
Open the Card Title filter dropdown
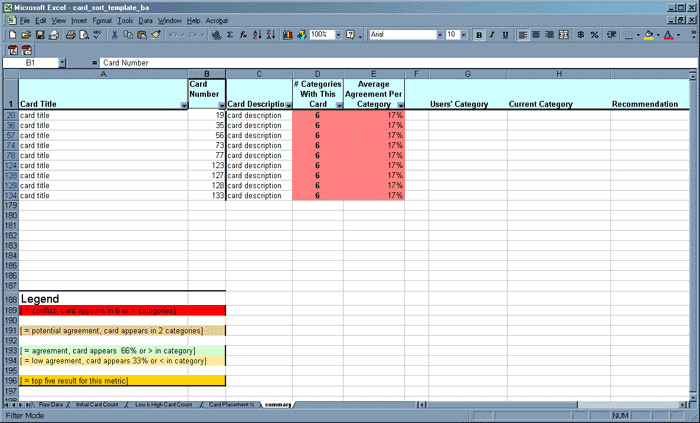[182, 105]
